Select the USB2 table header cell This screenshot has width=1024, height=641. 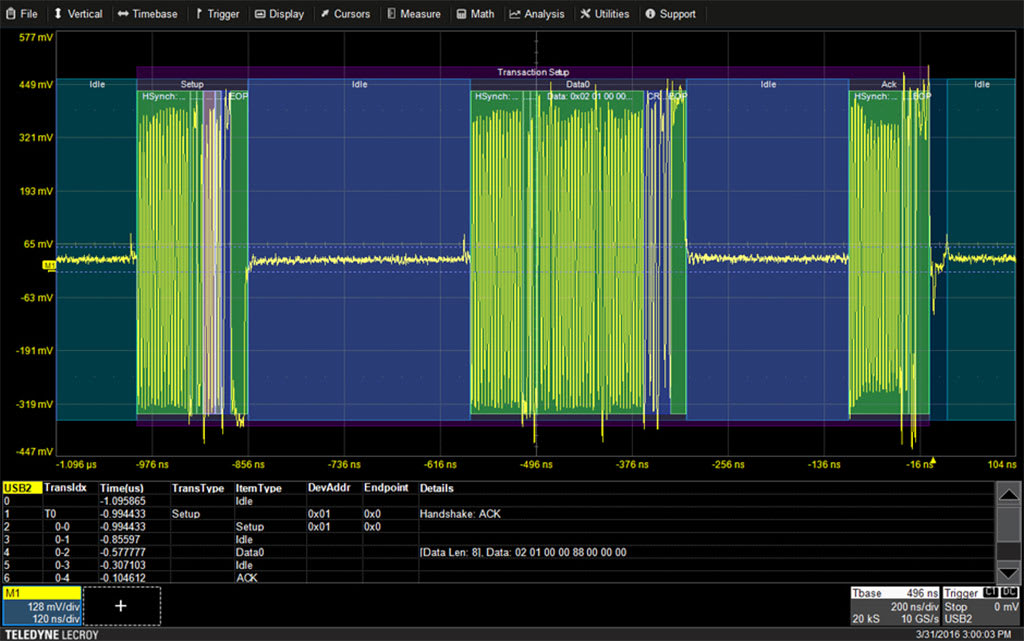(22, 488)
